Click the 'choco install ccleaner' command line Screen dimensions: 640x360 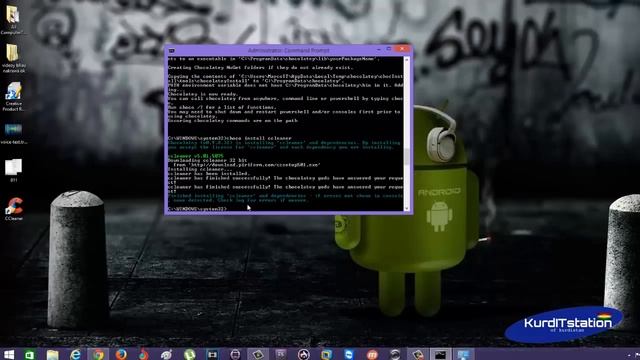(230, 138)
